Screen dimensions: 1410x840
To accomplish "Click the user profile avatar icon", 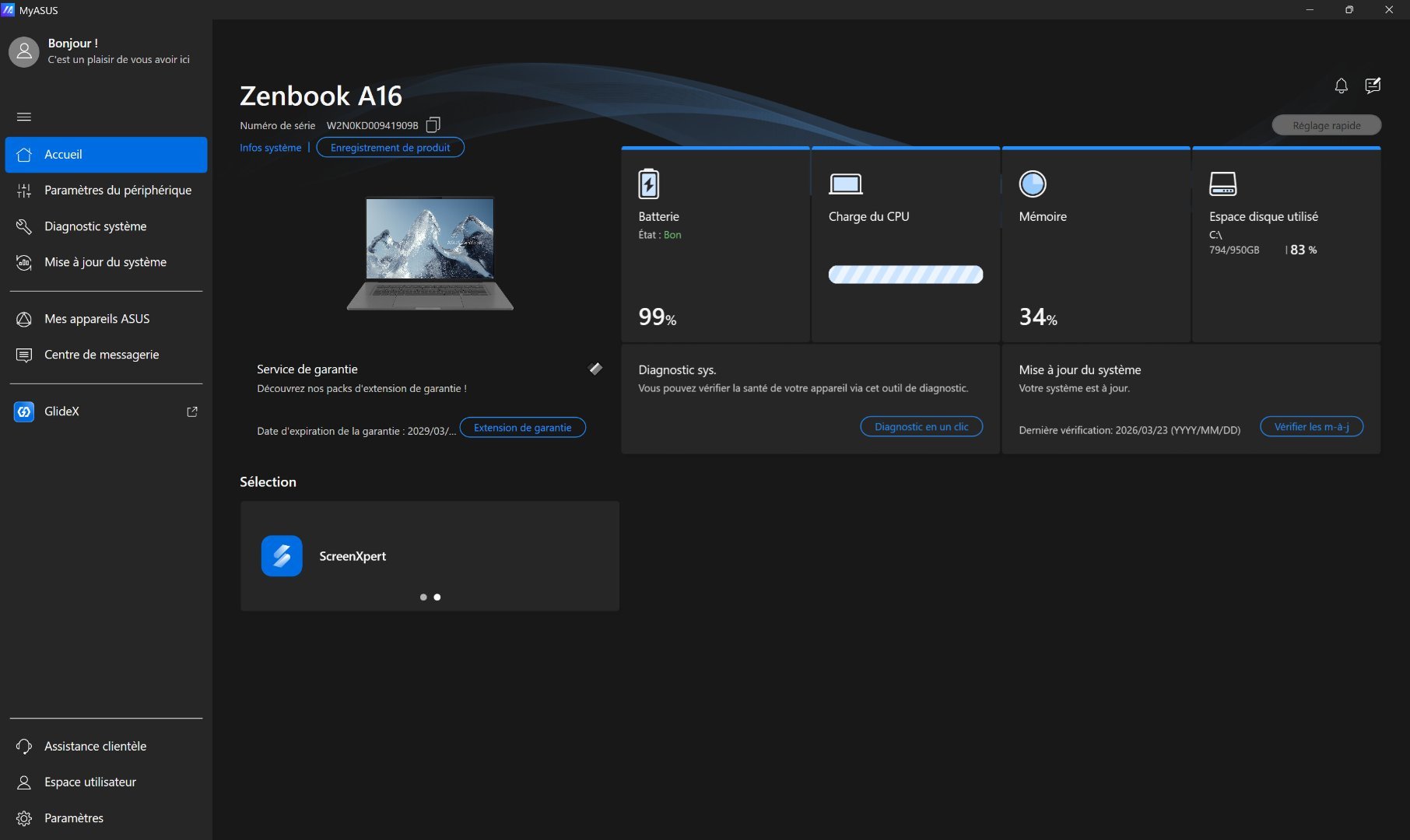I will tap(24, 51).
